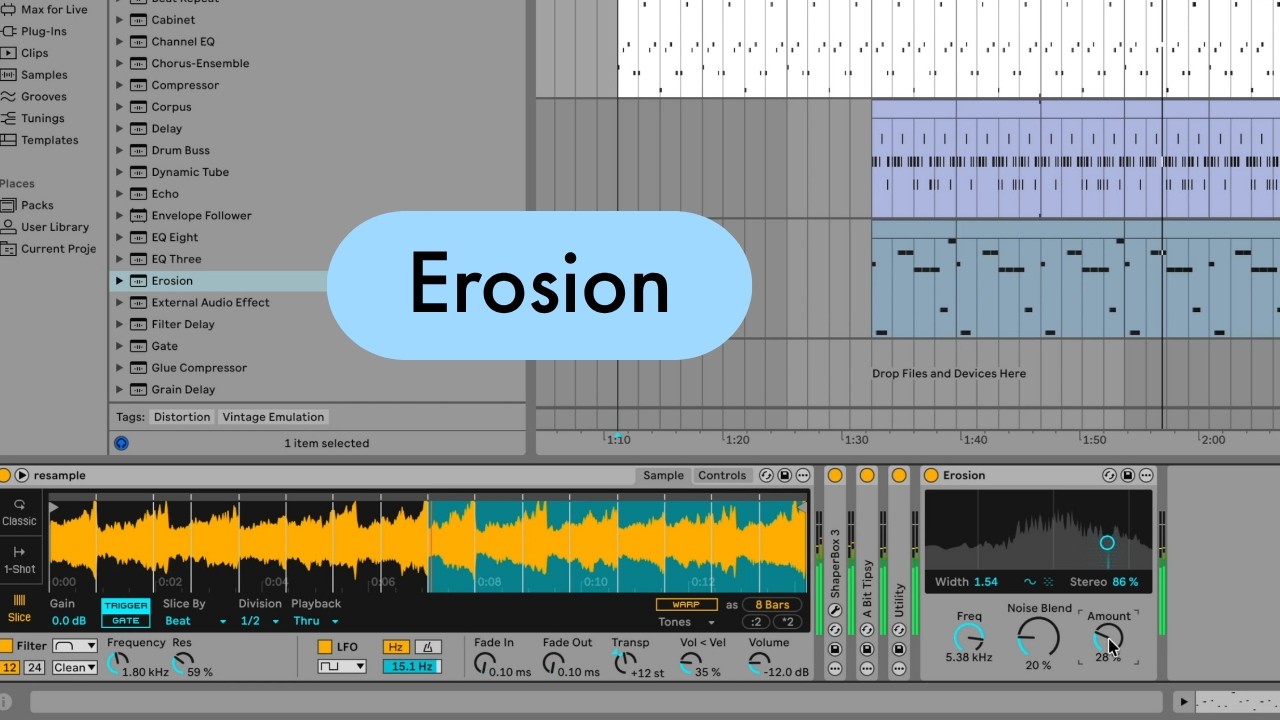This screenshot has height=720, width=1280.
Task: Click the Simpler hot-swap preset icon
Action: pyautogui.click(x=766, y=475)
